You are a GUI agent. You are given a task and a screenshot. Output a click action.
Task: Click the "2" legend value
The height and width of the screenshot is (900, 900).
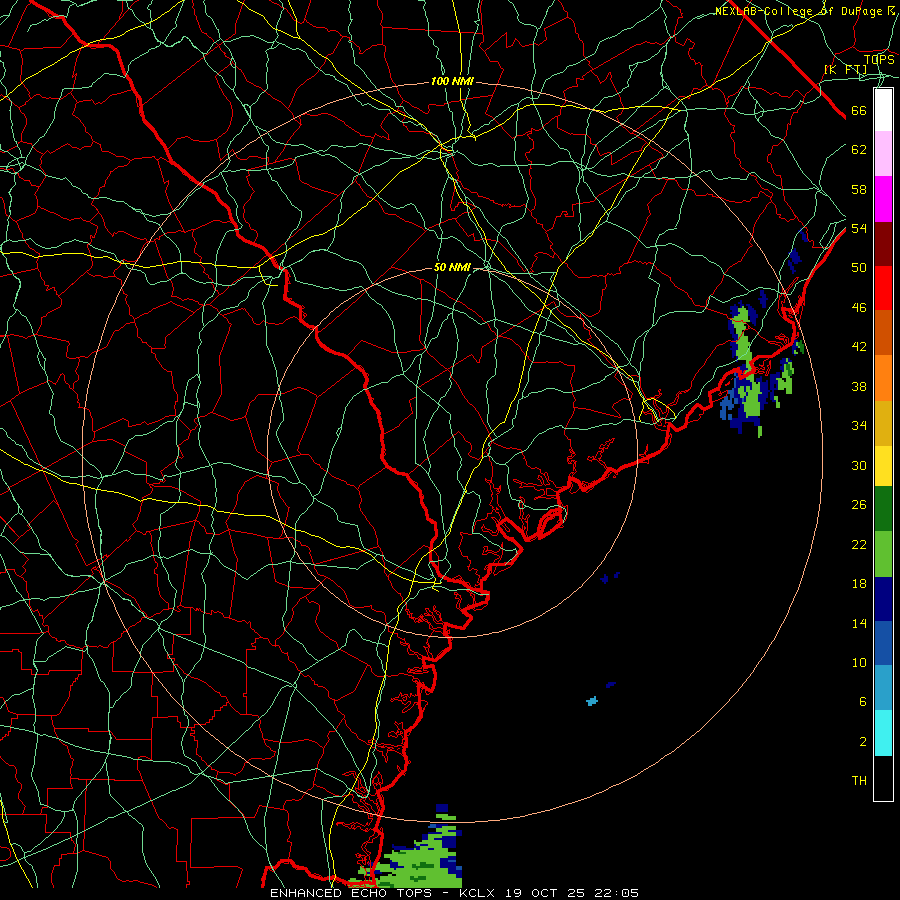[x=862, y=742]
